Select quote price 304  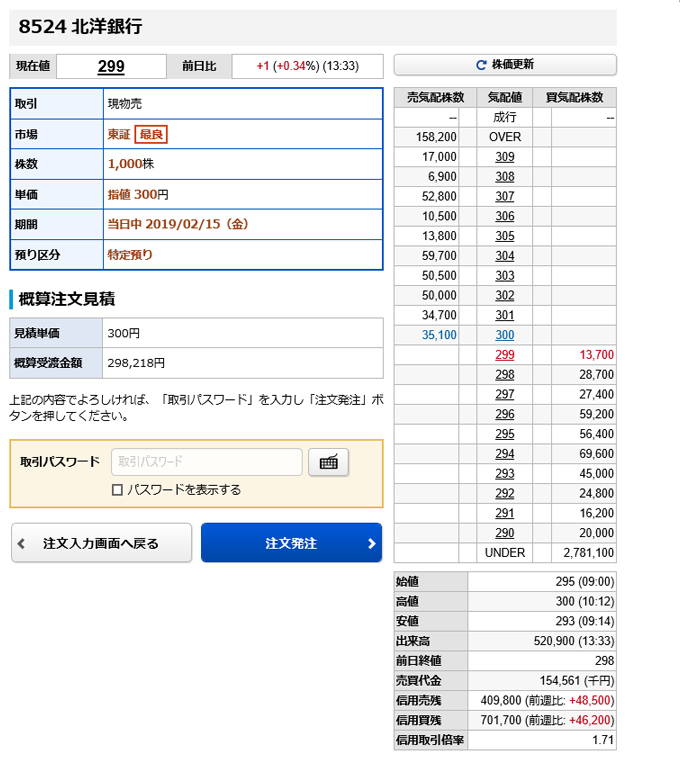(x=505, y=256)
